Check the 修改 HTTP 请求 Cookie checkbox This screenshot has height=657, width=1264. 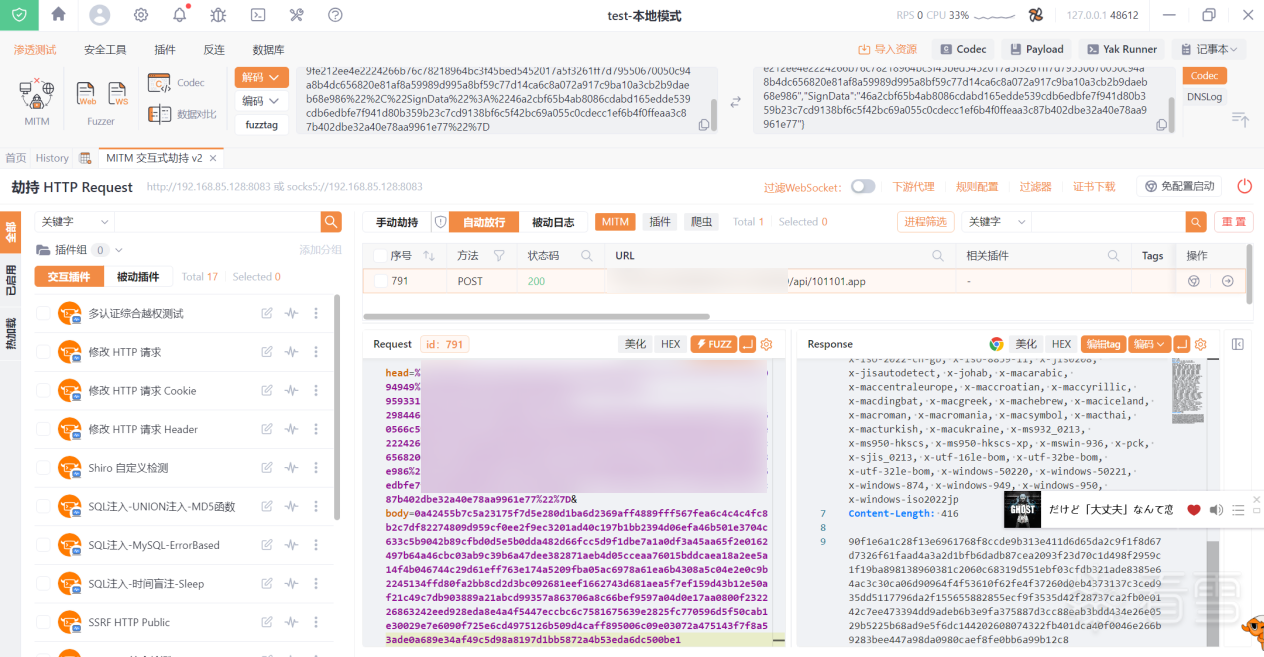42,391
